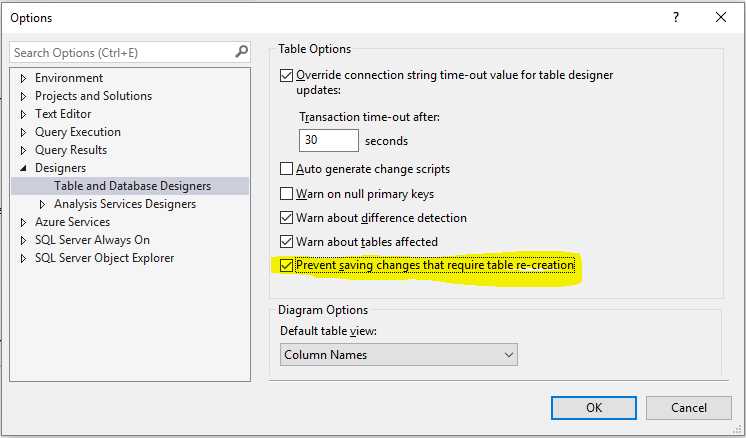The width and height of the screenshot is (746, 438).
Task: Uncheck Prevent saving changes requiring table re-creation
Action: [287, 266]
